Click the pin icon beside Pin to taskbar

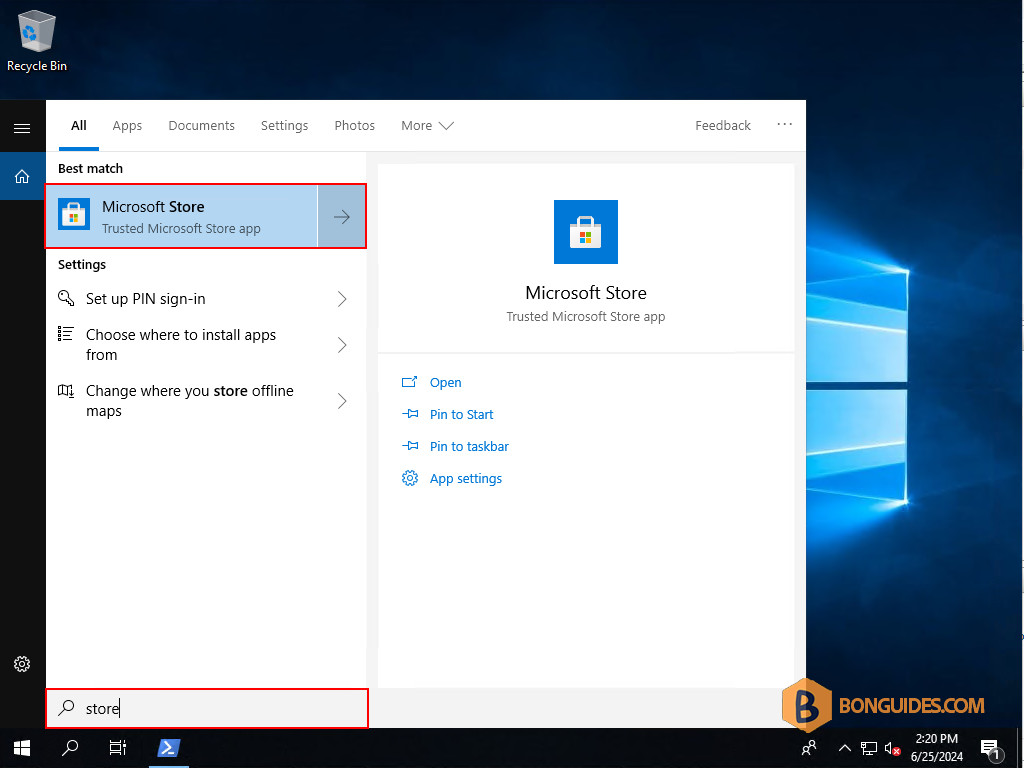pos(409,446)
